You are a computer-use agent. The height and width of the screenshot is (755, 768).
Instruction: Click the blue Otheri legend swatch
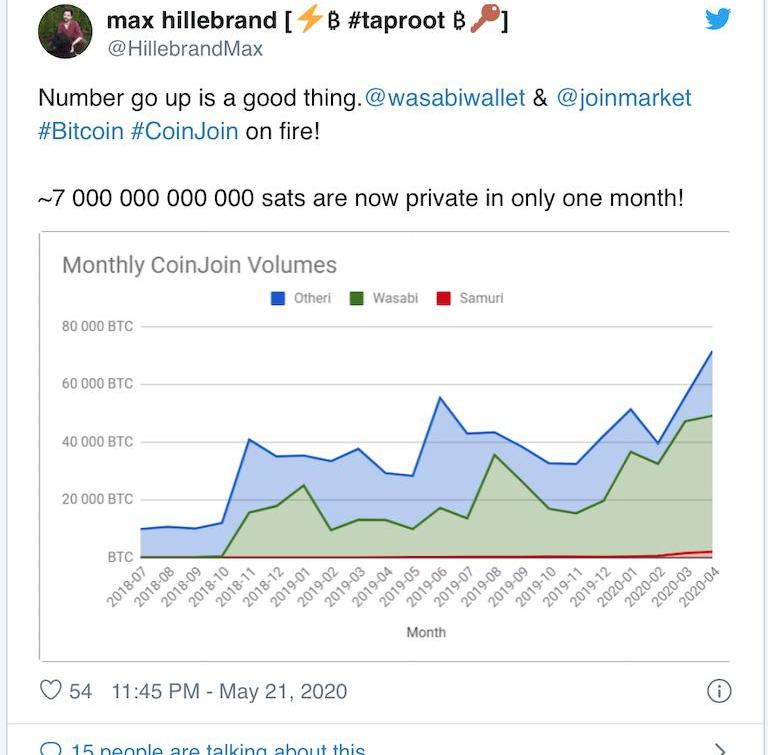click(x=278, y=298)
